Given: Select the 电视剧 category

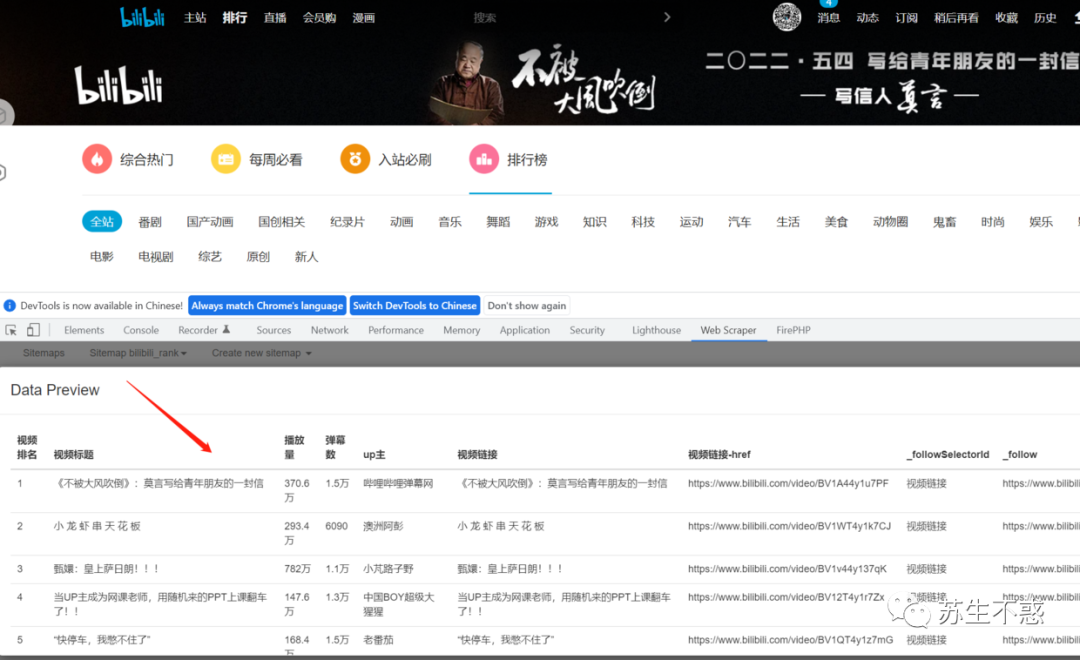Looking at the screenshot, I should coord(156,256).
